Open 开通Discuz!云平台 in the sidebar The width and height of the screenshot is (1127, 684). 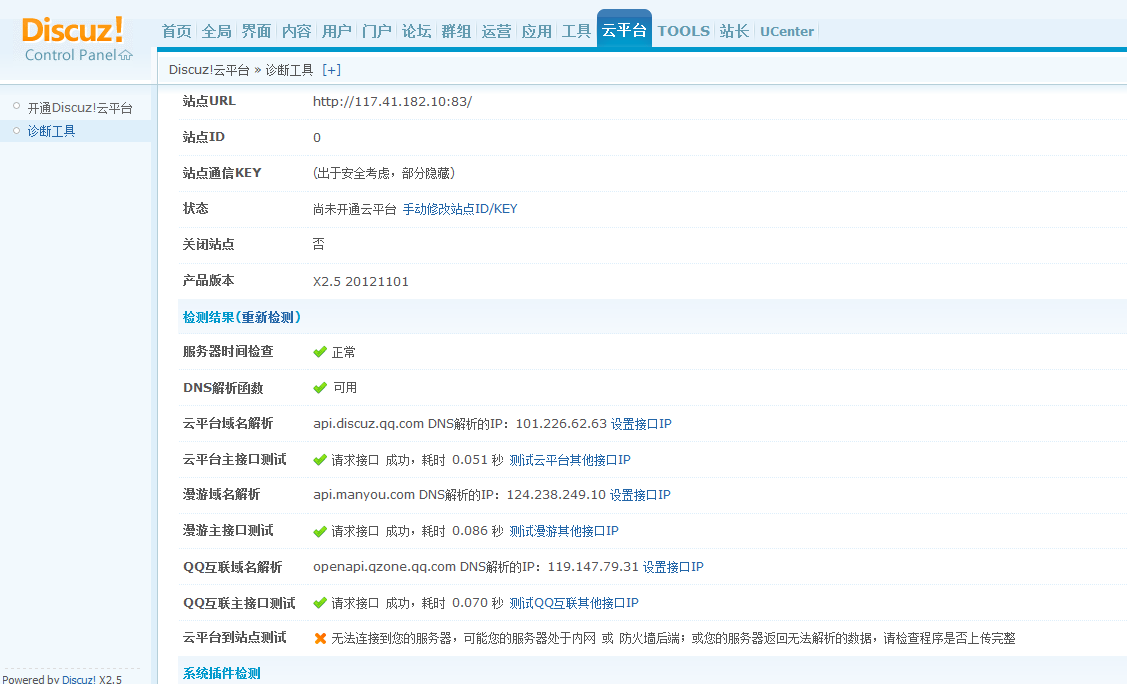(80, 108)
